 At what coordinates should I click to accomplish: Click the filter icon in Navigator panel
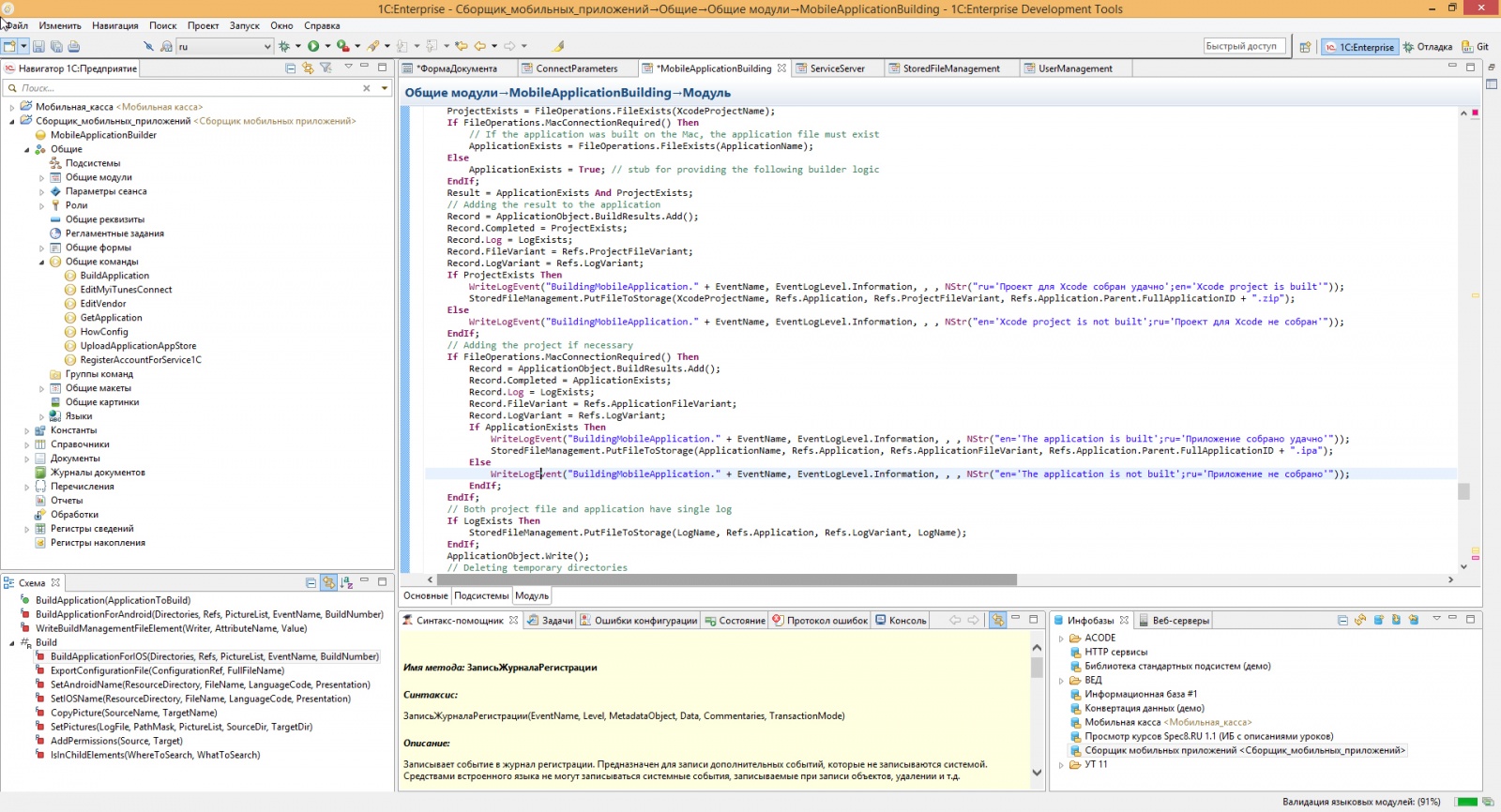(x=326, y=68)
